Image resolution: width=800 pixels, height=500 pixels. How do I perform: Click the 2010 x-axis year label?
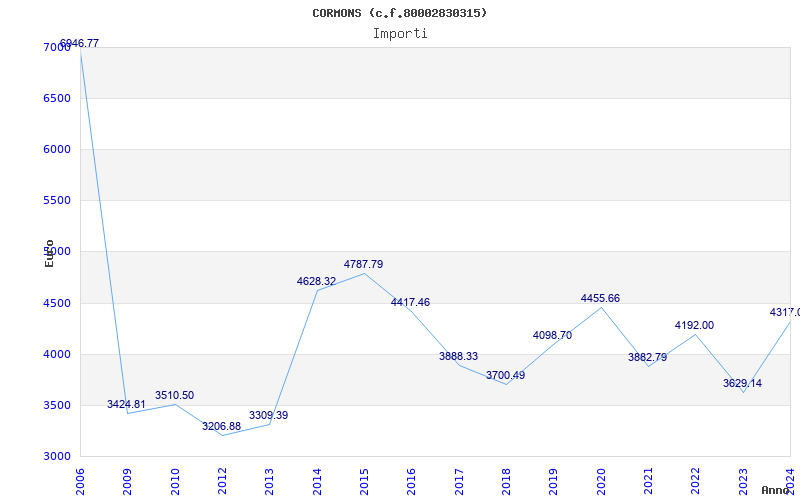[174, 482]
